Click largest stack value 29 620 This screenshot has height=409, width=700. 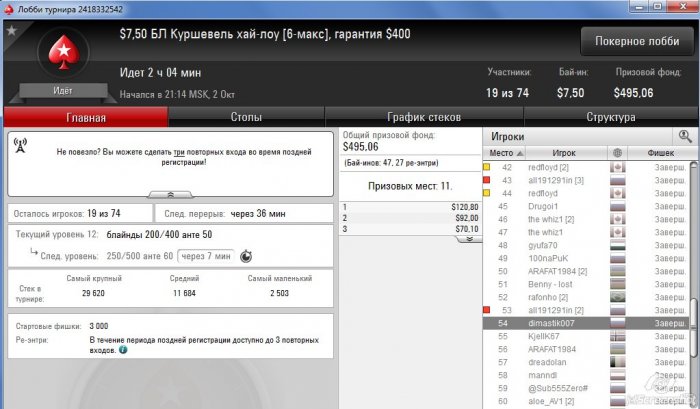[93, 293]
